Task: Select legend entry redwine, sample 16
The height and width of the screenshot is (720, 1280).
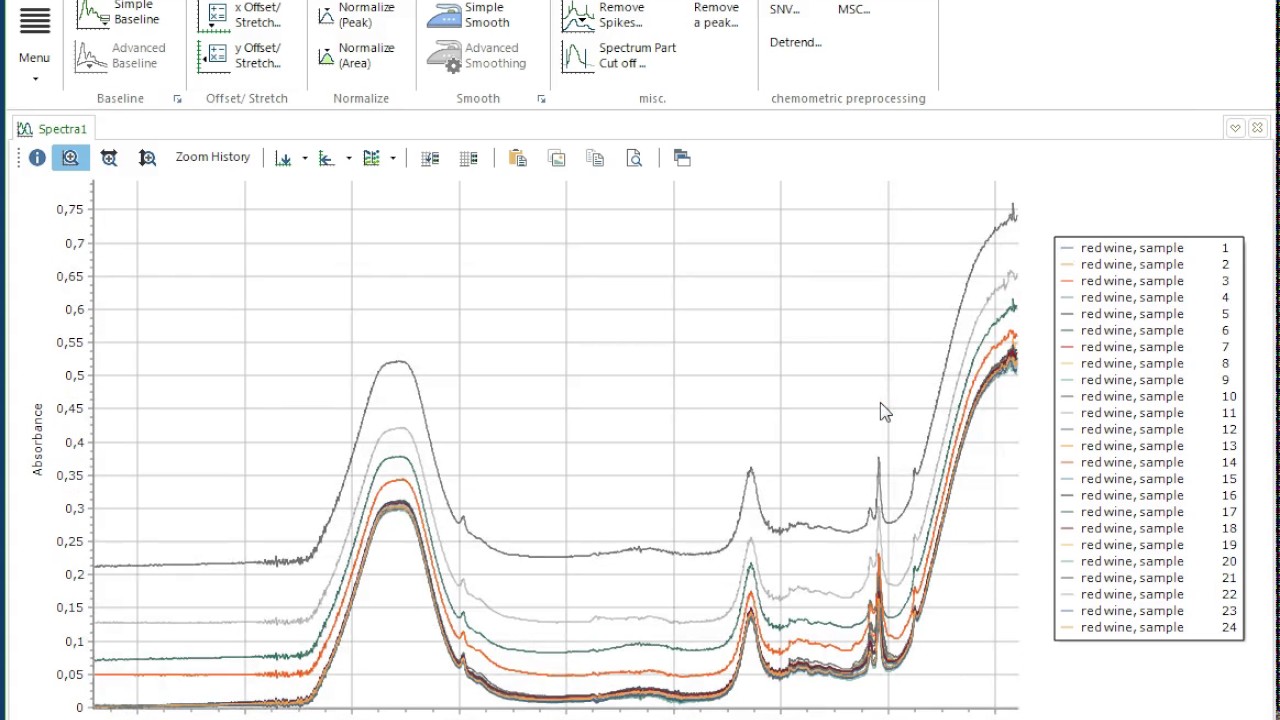Action: [1150, 495]
